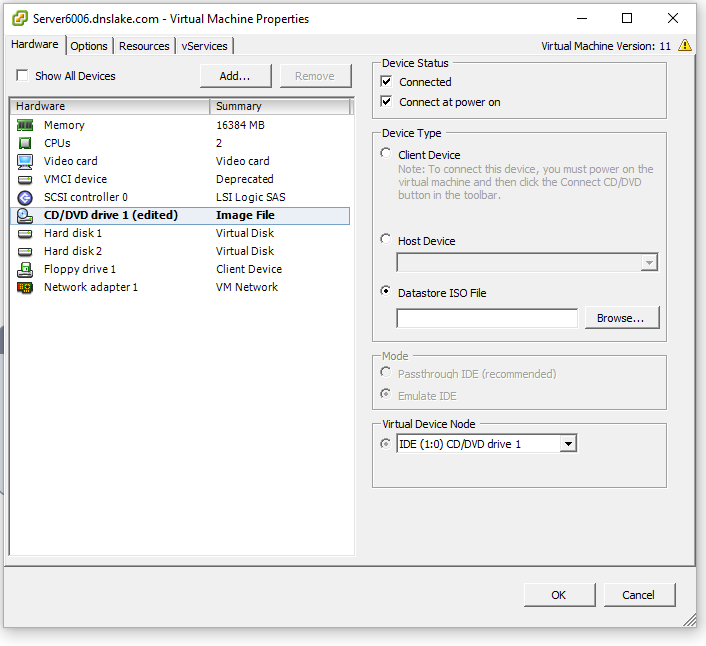Enable the Show All Devices checkbox

pos(22,76)
